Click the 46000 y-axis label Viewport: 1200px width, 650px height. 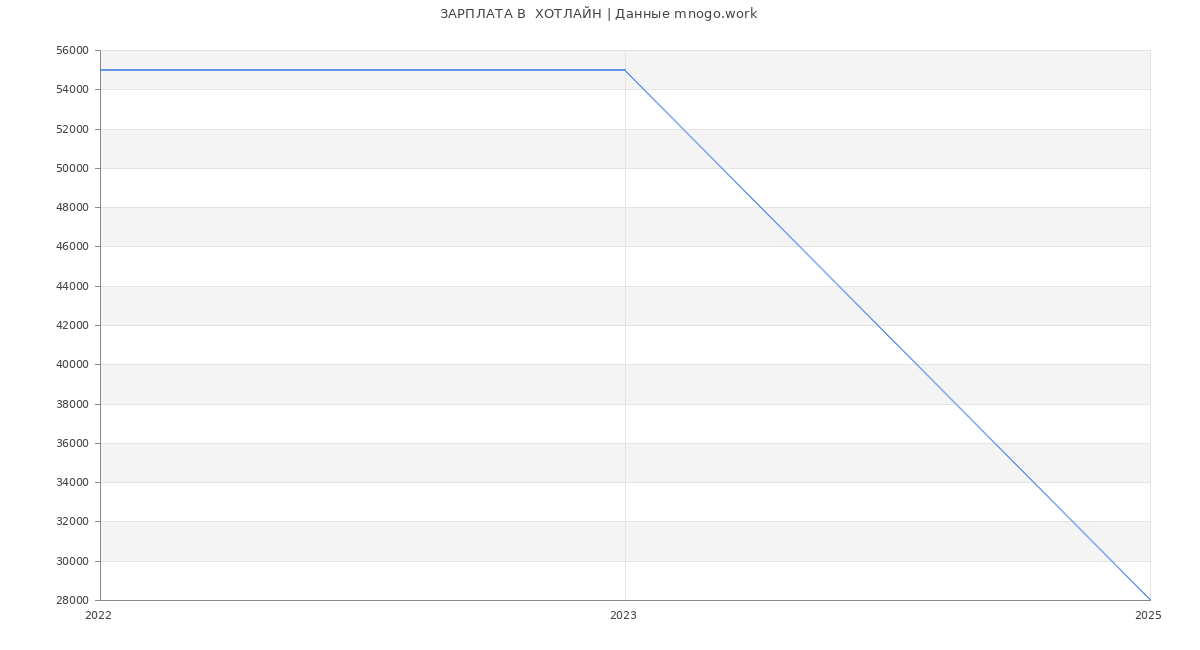point(73,247)
